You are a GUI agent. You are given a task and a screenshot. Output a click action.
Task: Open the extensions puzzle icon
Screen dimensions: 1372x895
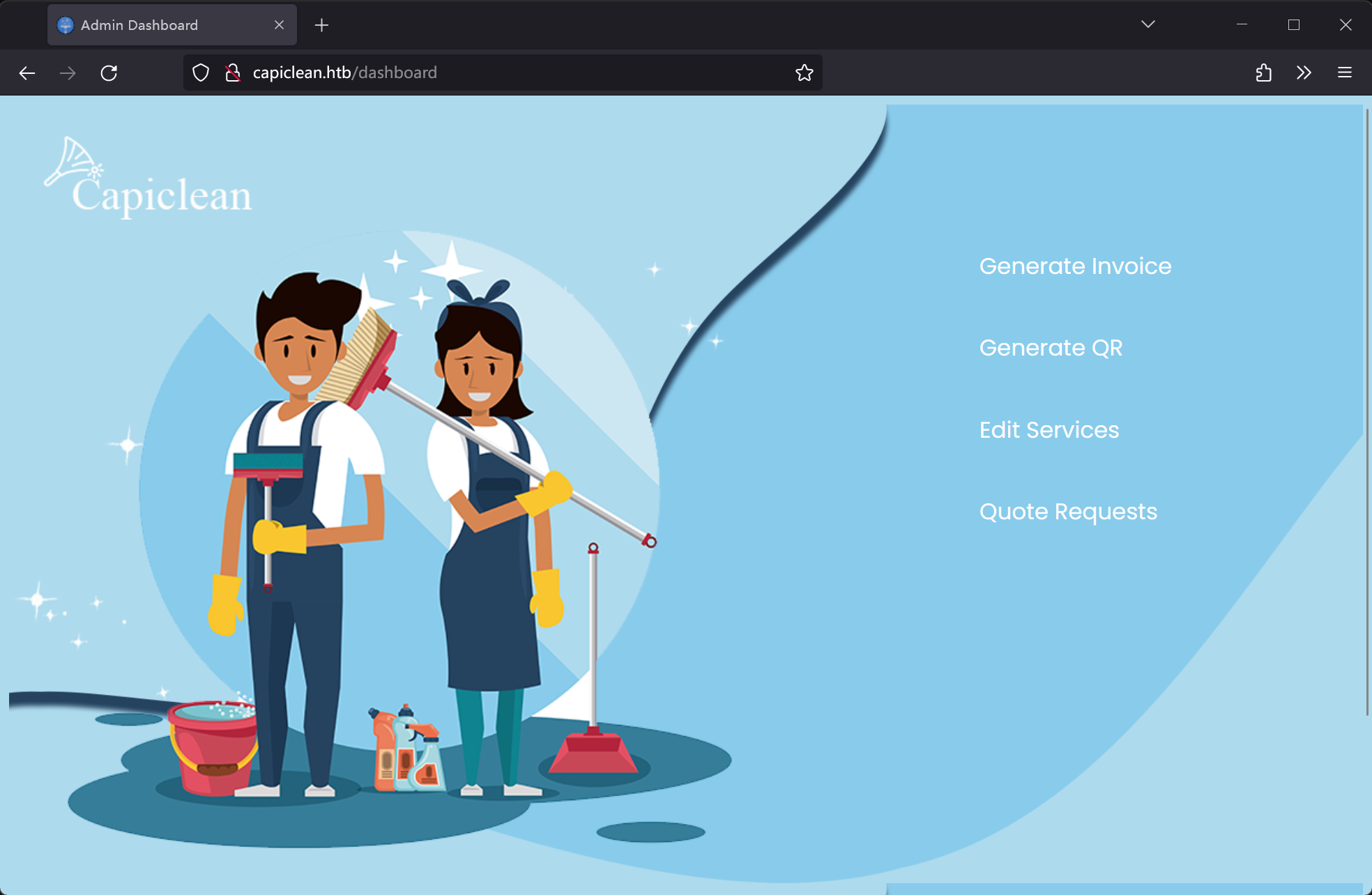1263,72
